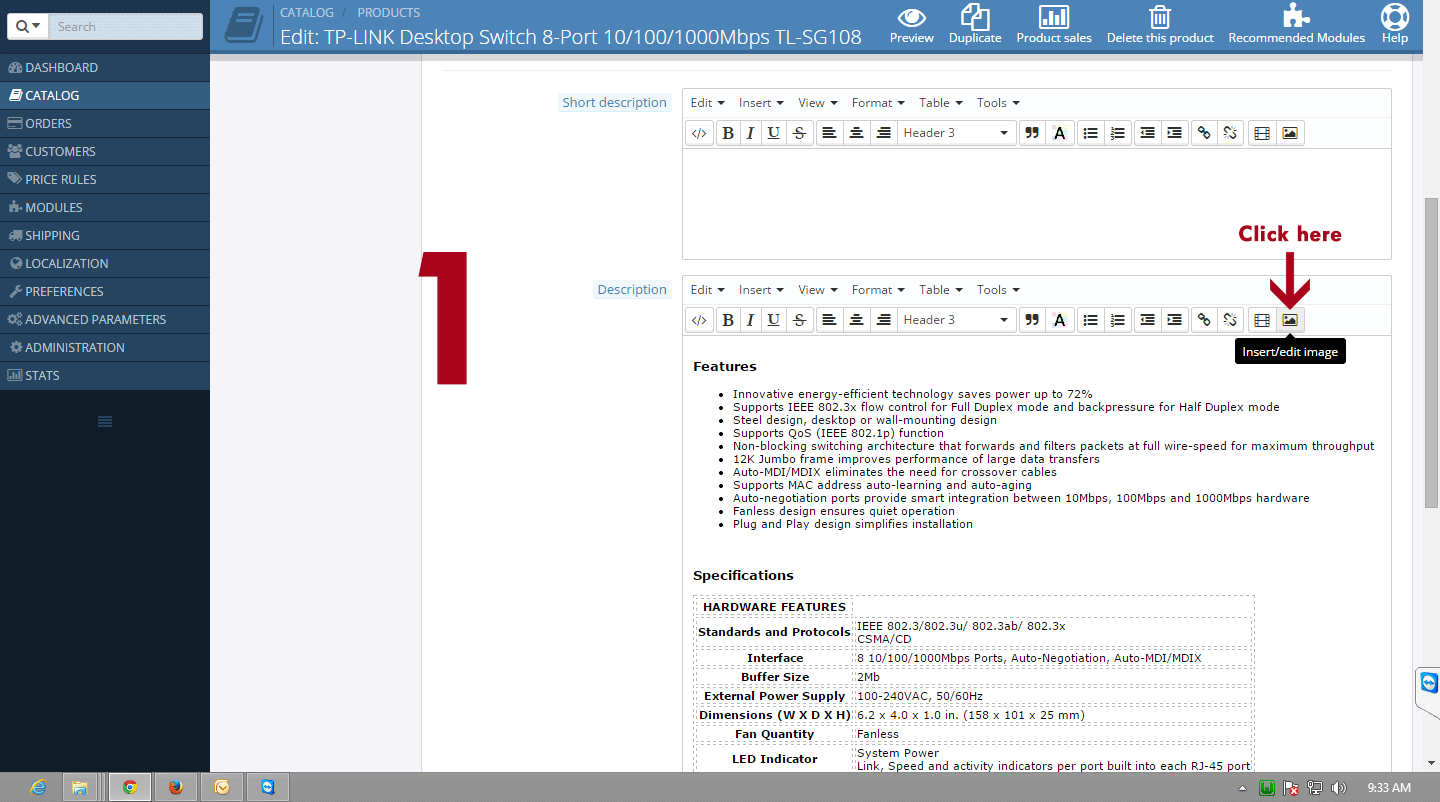Decrease indent in Description toolbar
Screen dimensions: 1440x802
[x=1148, y=320]
